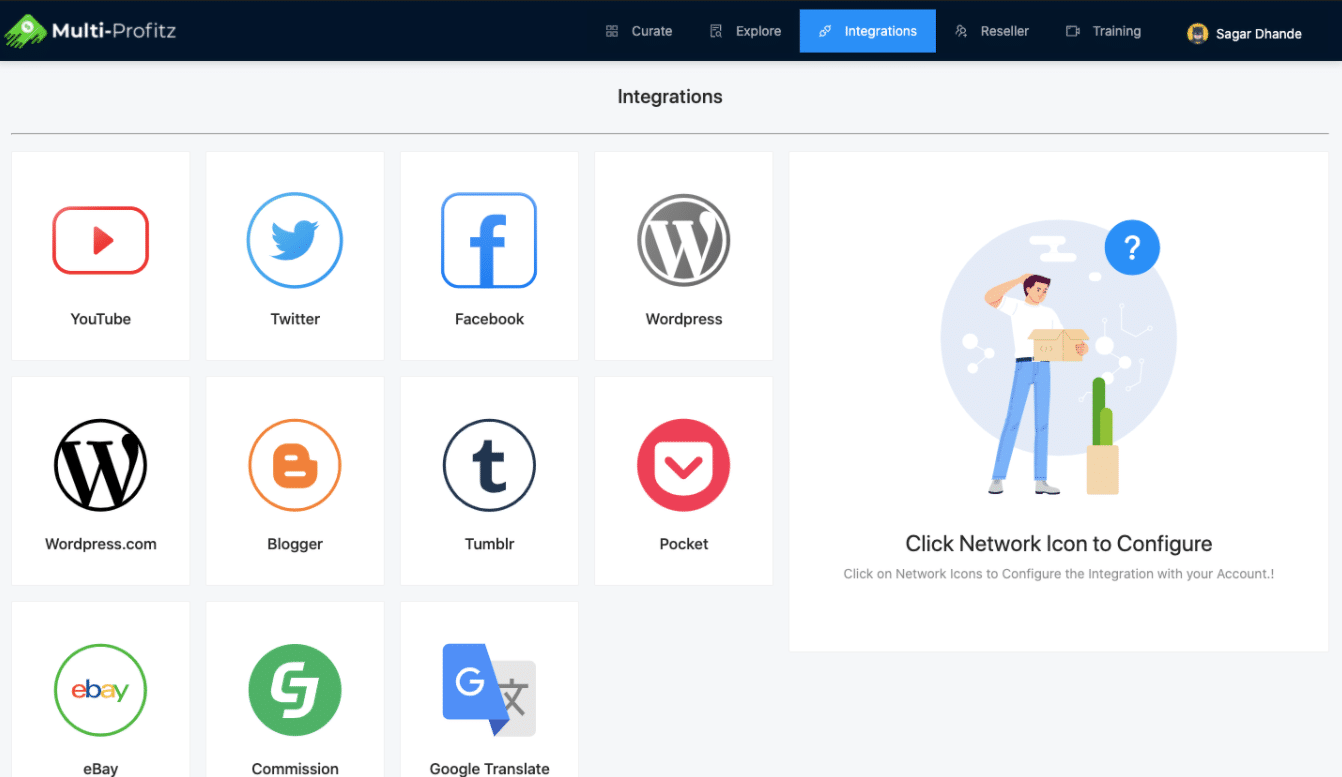
Task: Click the Commission label text
Action: click(x=295, y=769)
